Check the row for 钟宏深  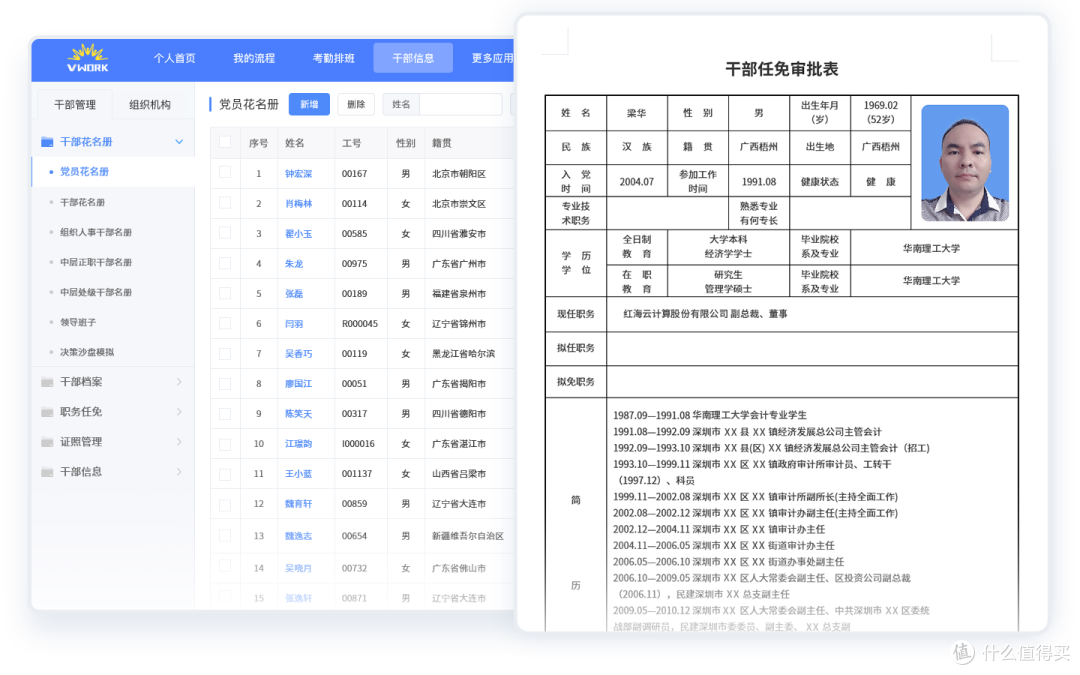tap(225, 172)
